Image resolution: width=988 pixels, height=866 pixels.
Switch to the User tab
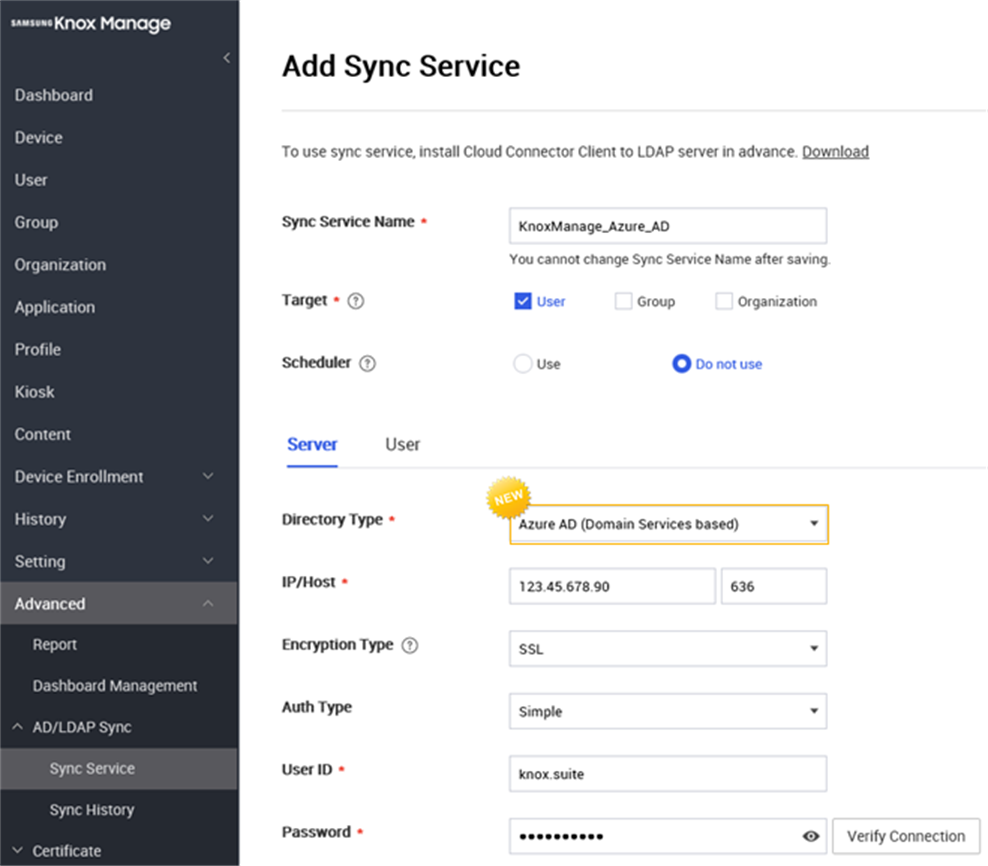click(x=403, y=445)
